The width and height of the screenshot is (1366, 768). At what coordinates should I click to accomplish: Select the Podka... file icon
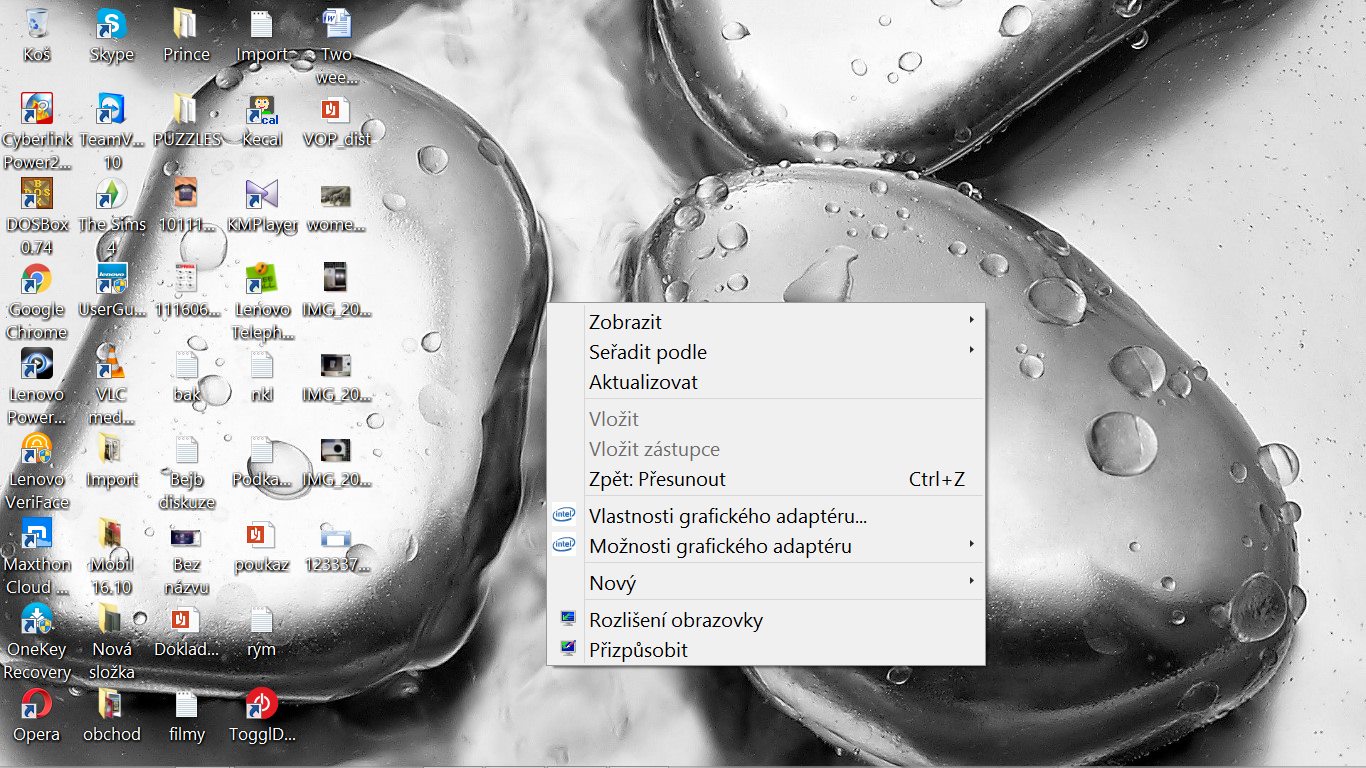[262, 448]
